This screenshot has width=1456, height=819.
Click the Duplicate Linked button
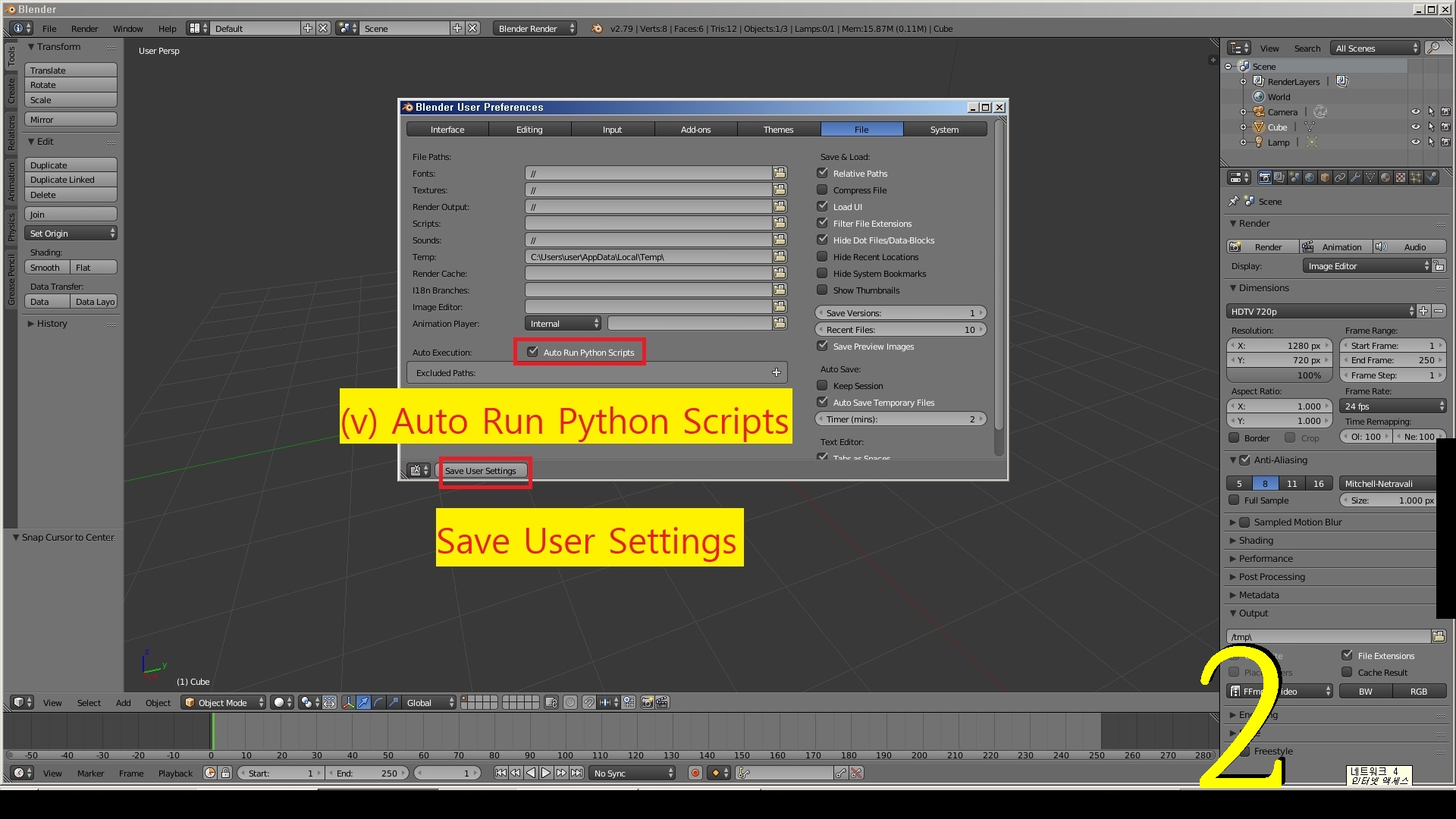click(x=71, y=180)
